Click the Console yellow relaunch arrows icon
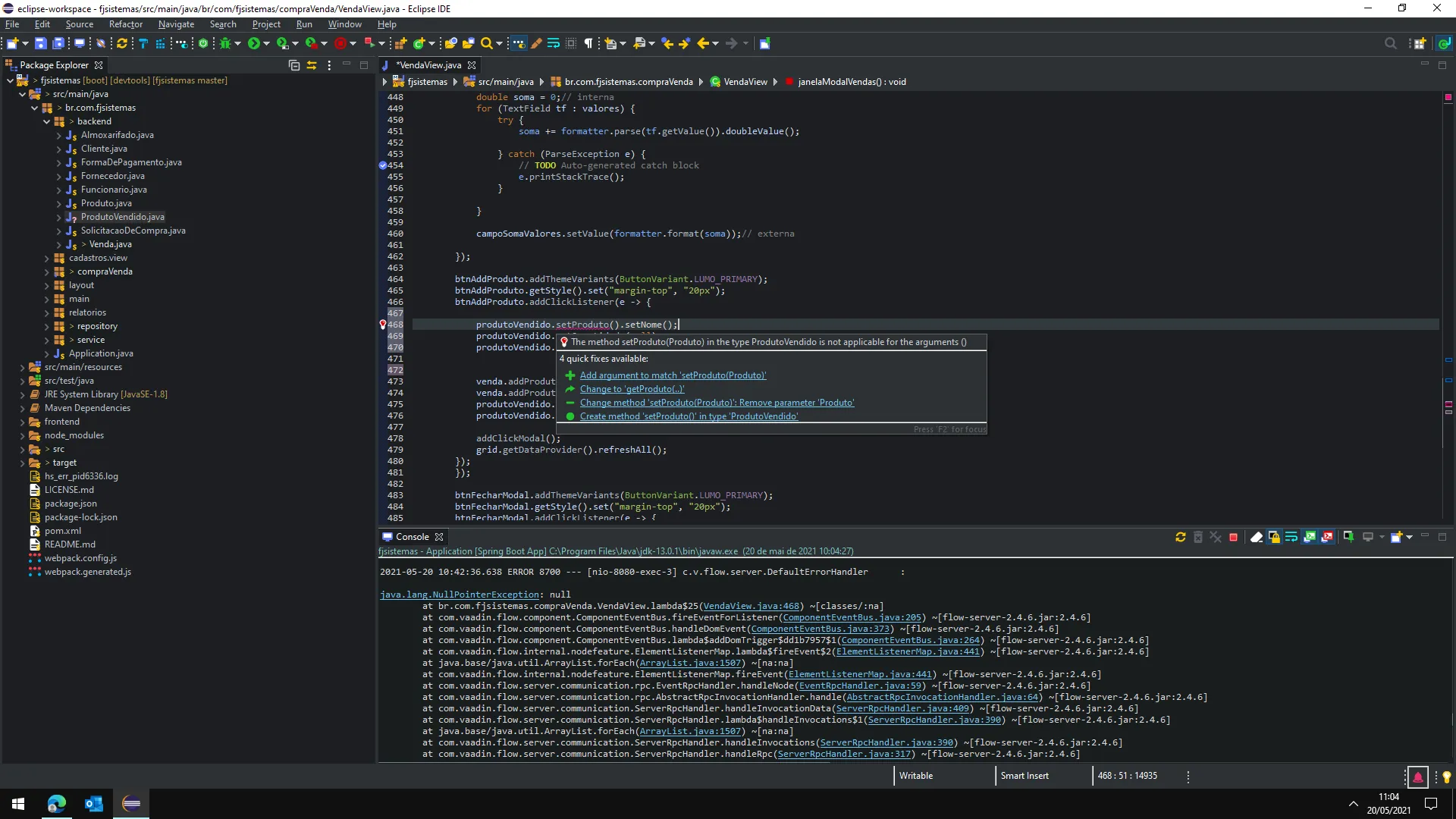This screenshot has height=819, width=1456. [x=1181, y=537]
